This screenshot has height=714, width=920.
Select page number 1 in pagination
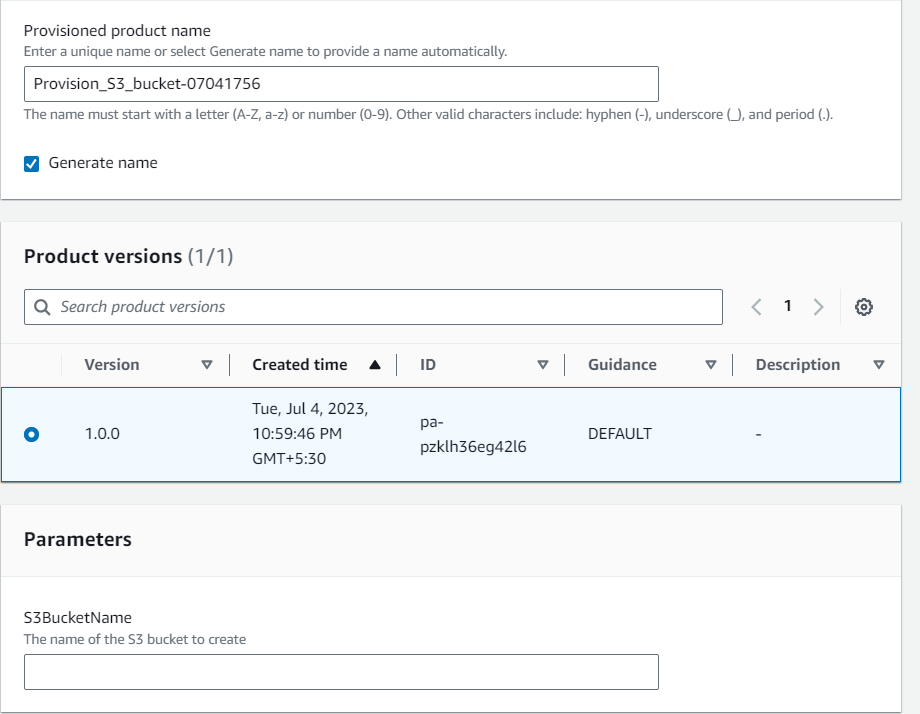coord(786,306)
